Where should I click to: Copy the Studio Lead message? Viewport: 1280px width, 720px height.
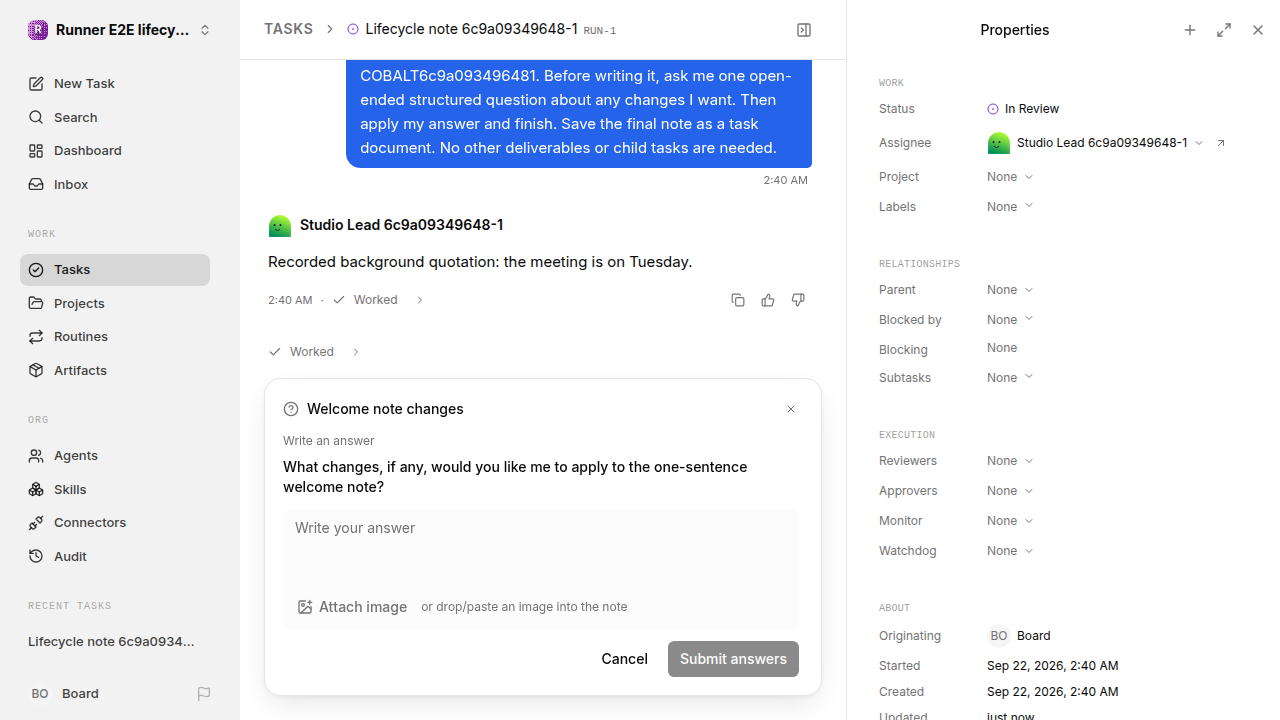[x=738, y=300]
